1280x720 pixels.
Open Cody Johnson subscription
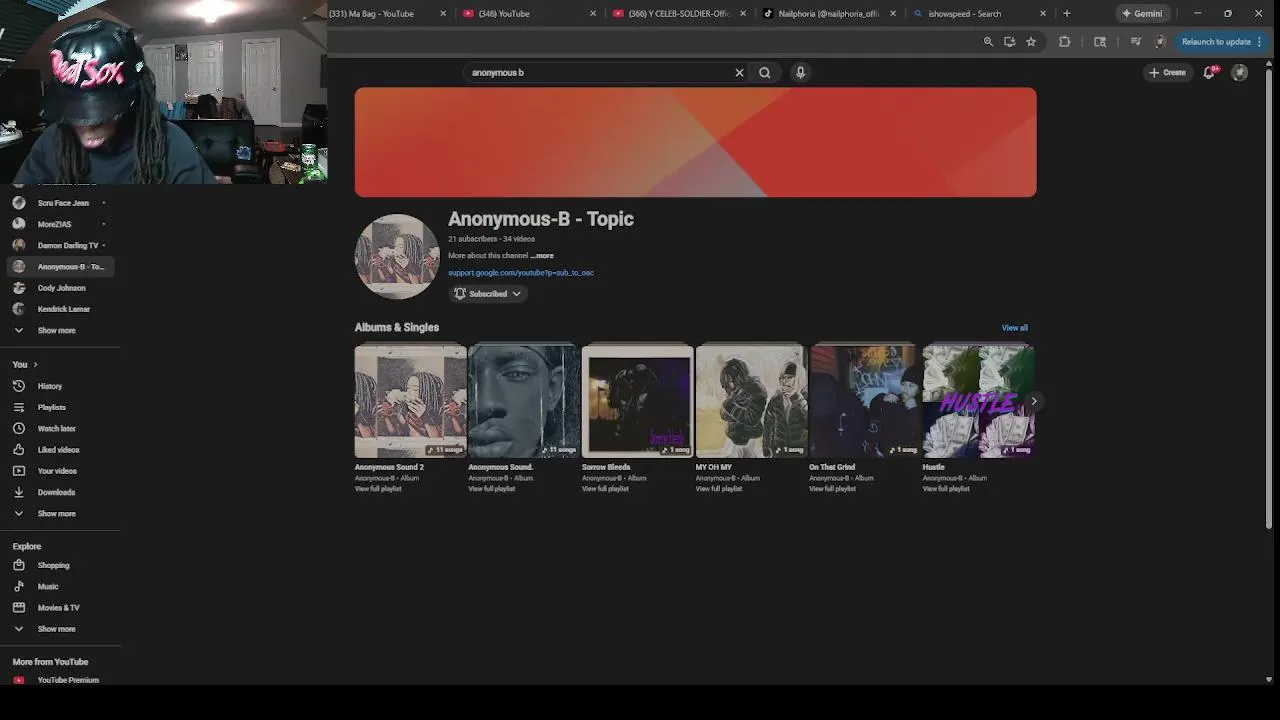[x=60, y=288]
